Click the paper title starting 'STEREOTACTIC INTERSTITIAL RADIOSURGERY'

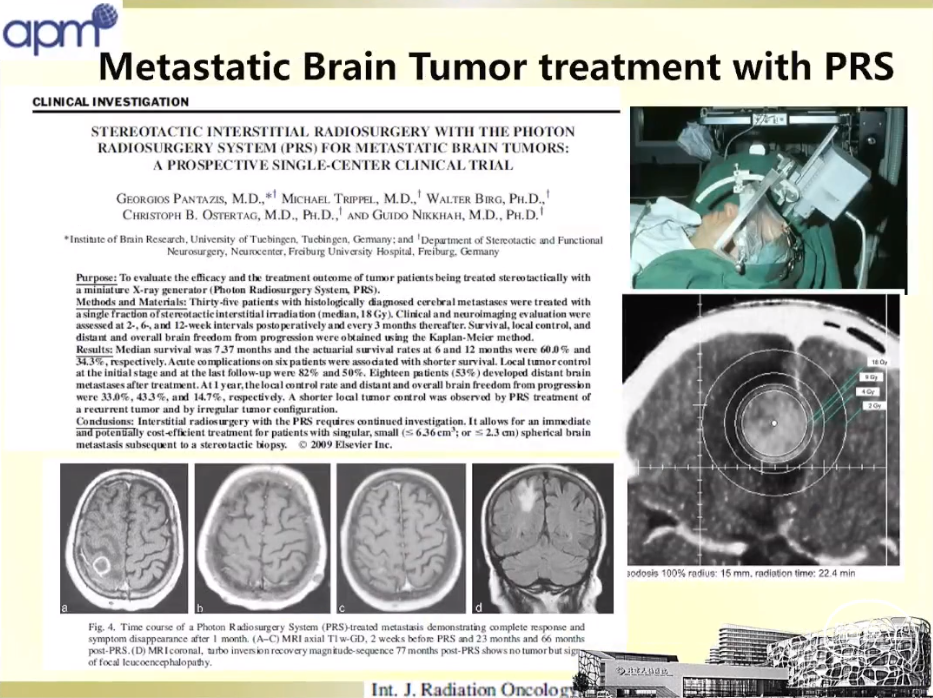point(333,148)
